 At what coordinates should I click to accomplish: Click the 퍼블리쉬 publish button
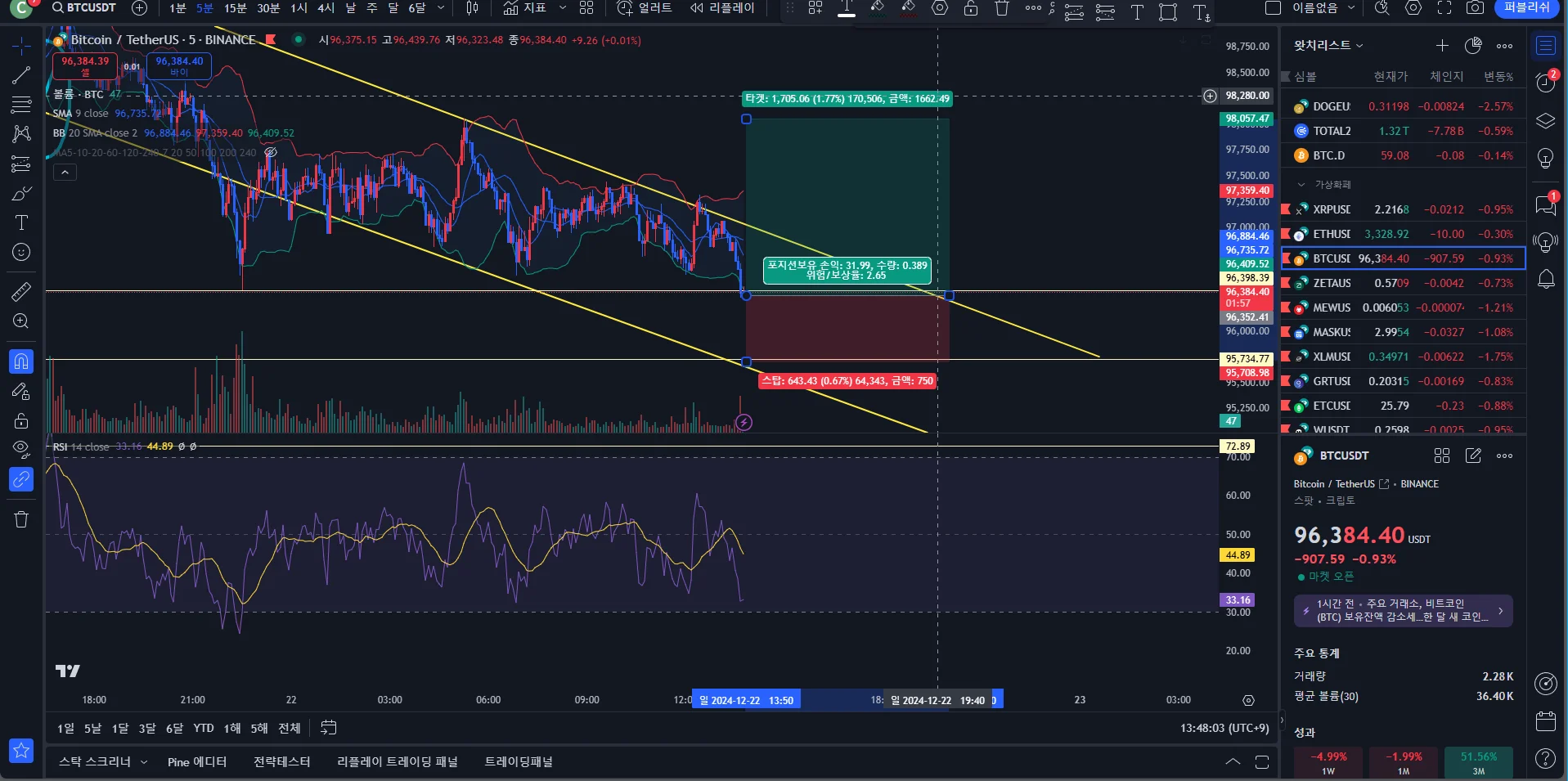[1527, 8]
